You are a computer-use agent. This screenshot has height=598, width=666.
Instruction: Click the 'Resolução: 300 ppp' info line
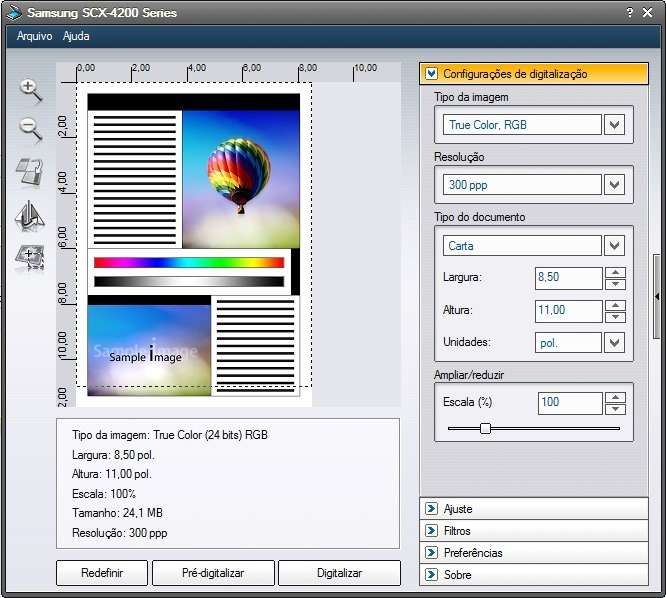[120, 533]
